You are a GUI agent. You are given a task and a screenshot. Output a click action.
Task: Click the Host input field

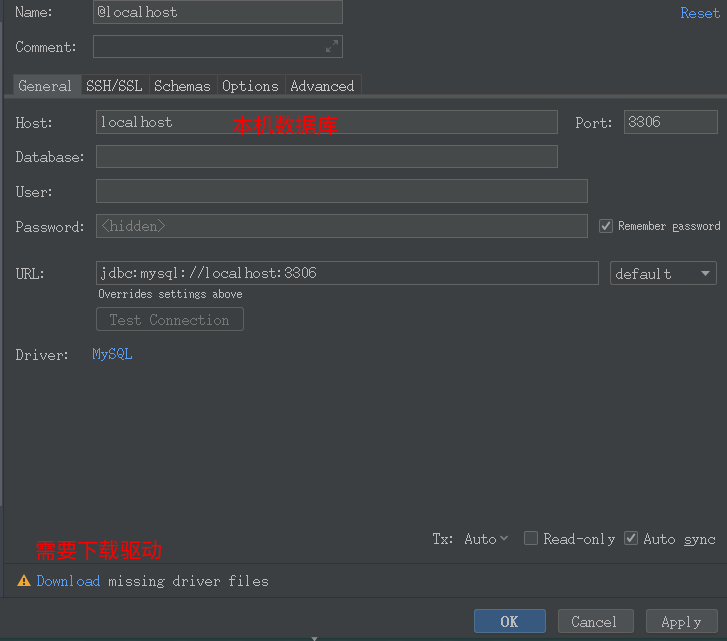point(327,122)
